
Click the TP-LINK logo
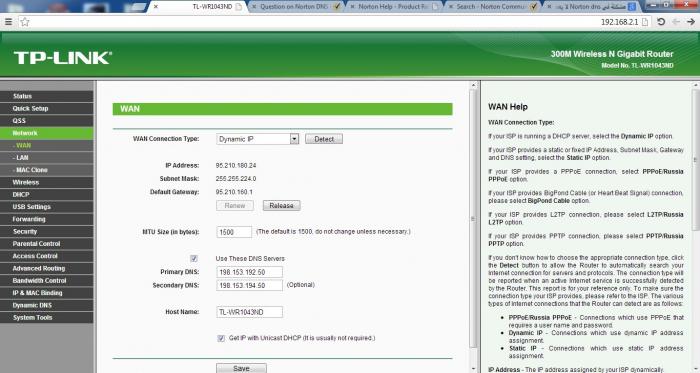pyautogui.click(x=62, y=58)
